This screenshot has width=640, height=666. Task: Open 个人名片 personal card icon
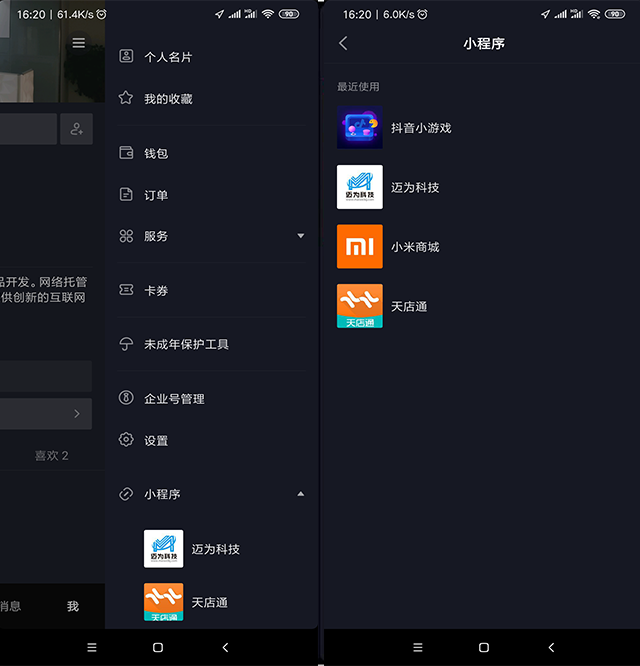pyautogui.click(x=126, y=56)
